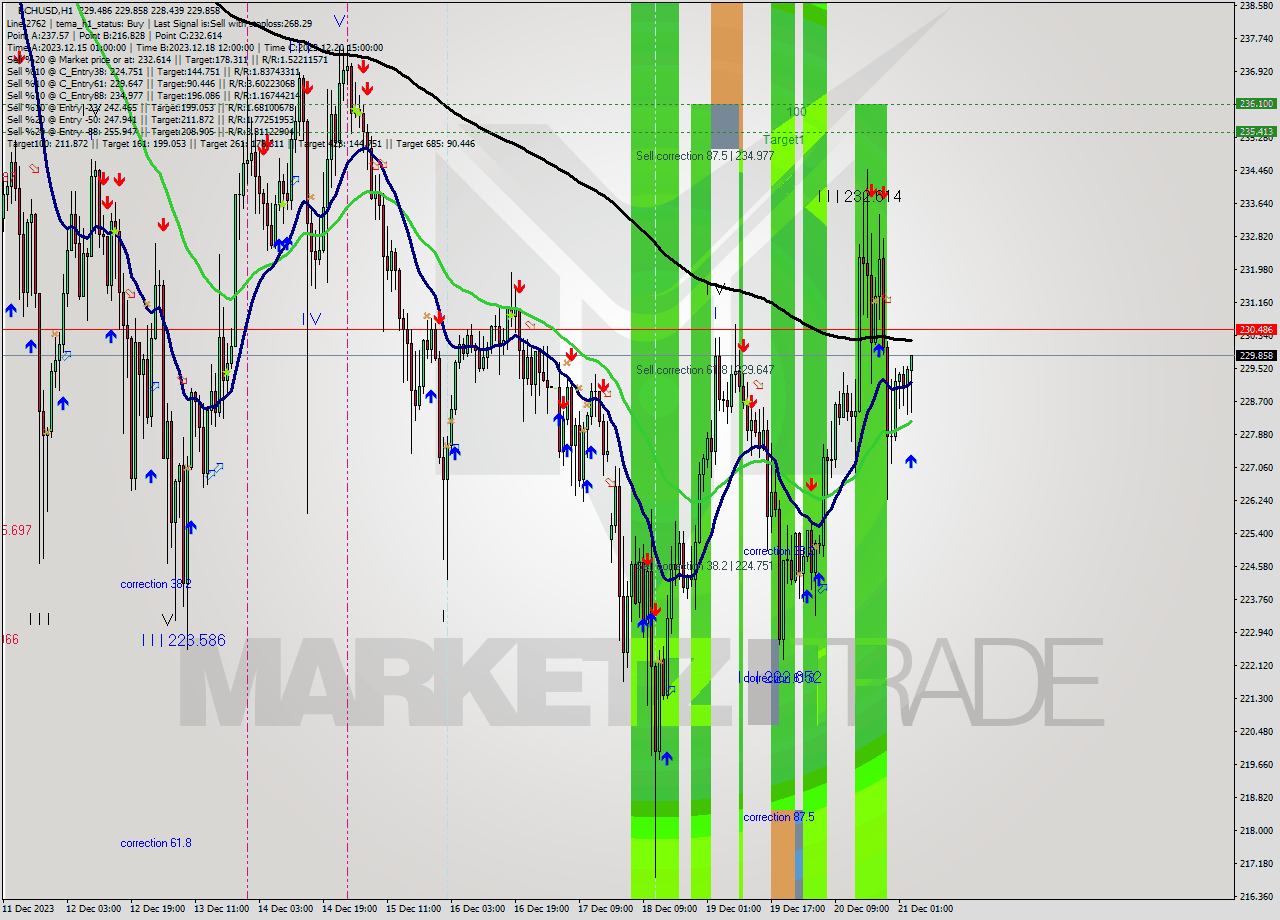Screen dimensions: 1280x920
Task: Click the '15 Dec 11:00' time axis label
Action: tap(413, 909)
